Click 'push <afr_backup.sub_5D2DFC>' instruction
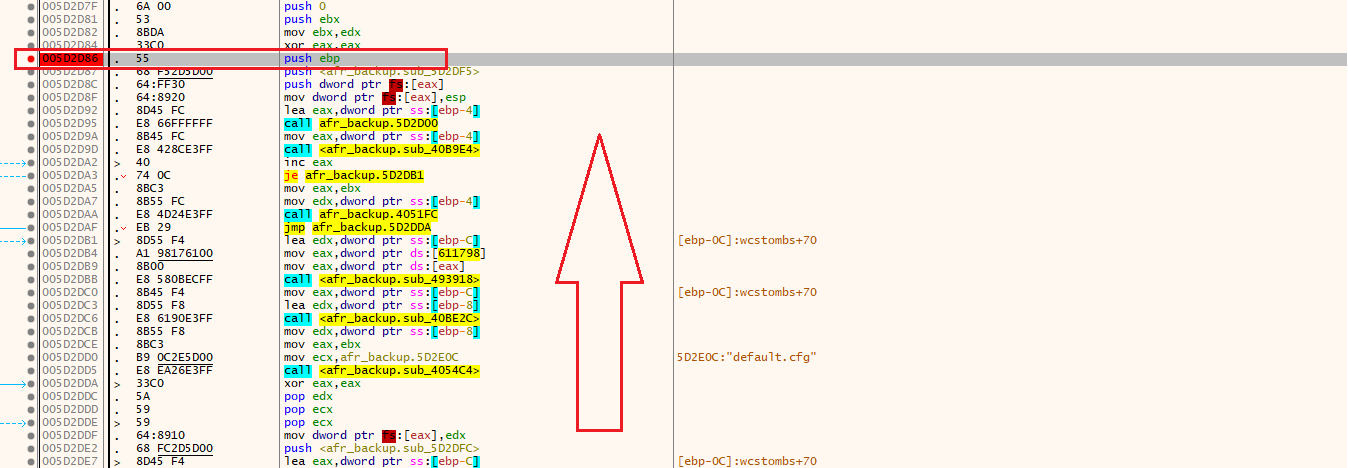This screenshot has height=468, width=1348. pos(382,448)
